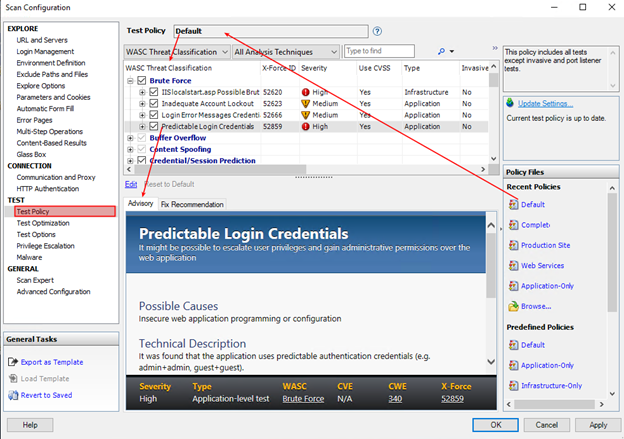Viewport: 624px width, 439px height.
Task: Open the All Analysis Techniques dropdown
Action: coord(286,51)
